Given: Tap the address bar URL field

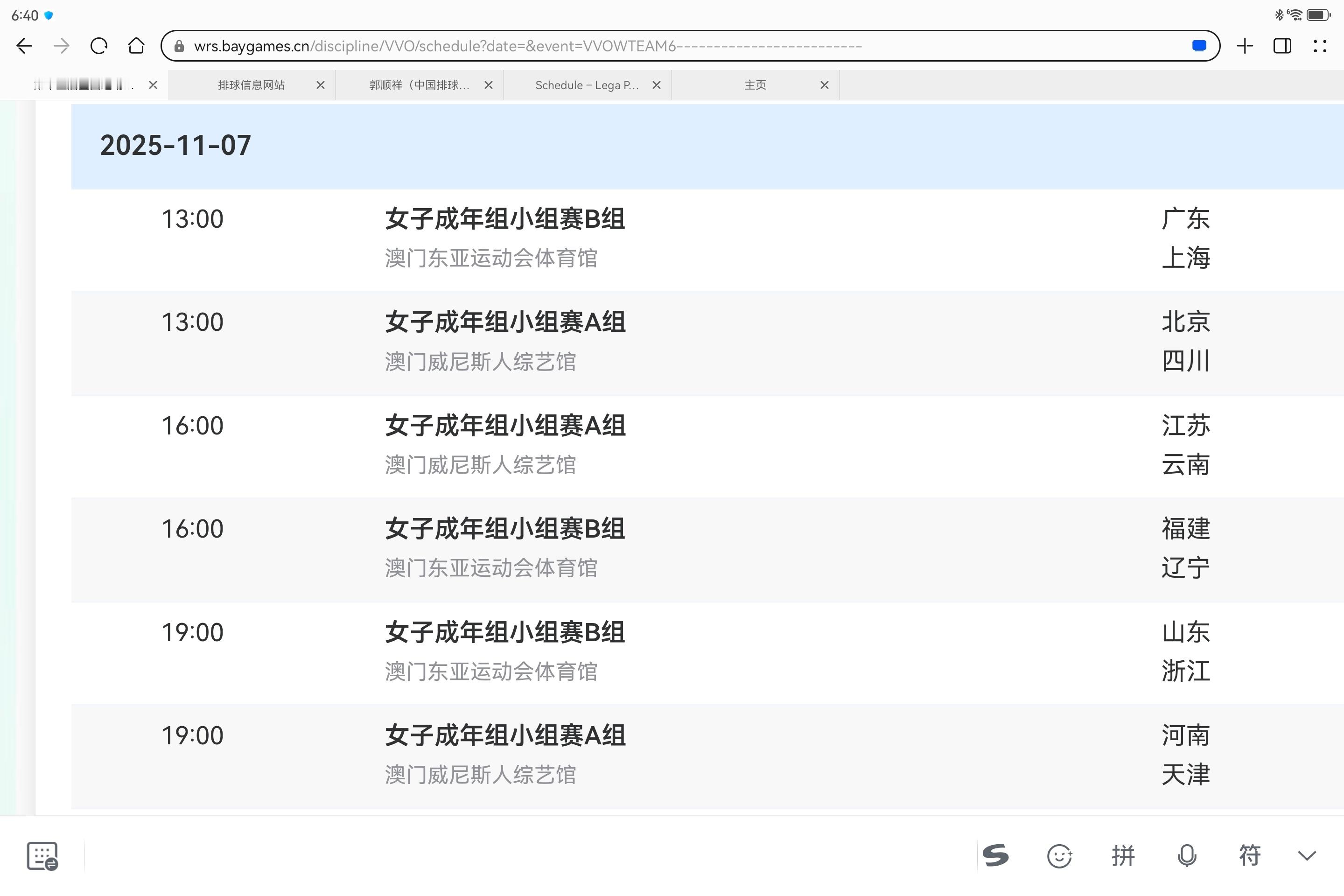Looking at the screenshot, I should tap(514, 46).
